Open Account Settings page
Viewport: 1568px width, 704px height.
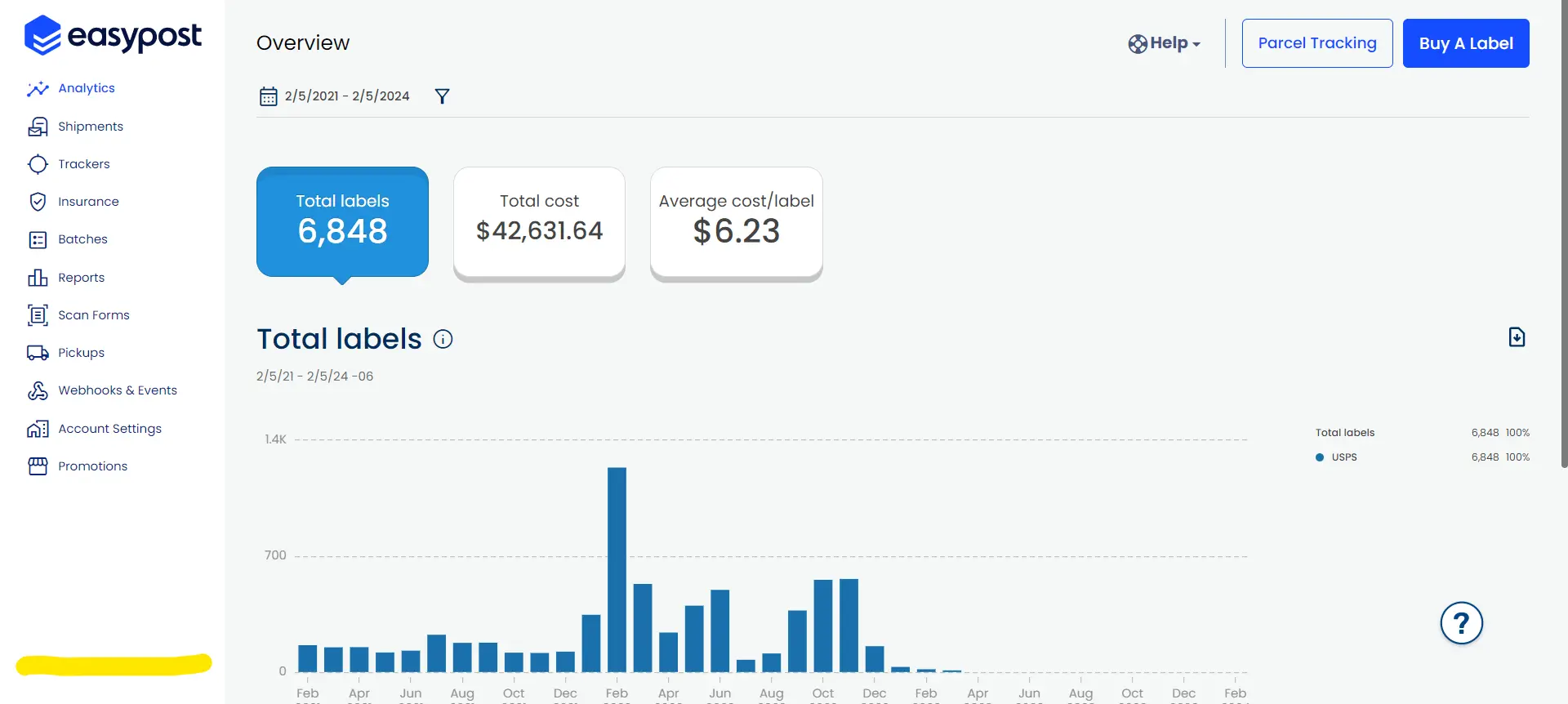tap(109, 429)
